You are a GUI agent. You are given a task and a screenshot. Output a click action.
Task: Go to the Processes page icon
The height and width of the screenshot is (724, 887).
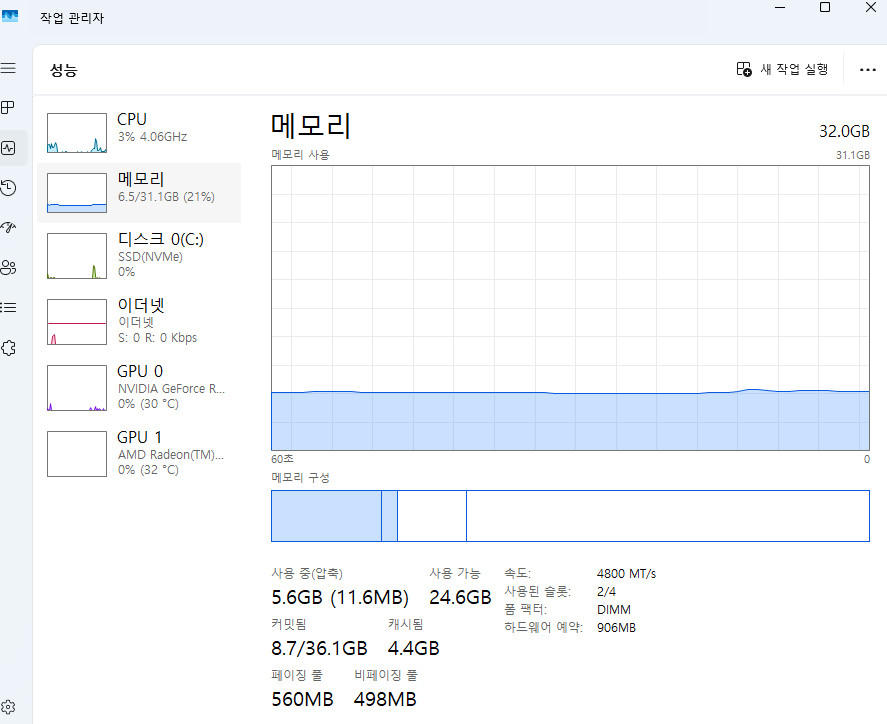[x=8, y=107]
